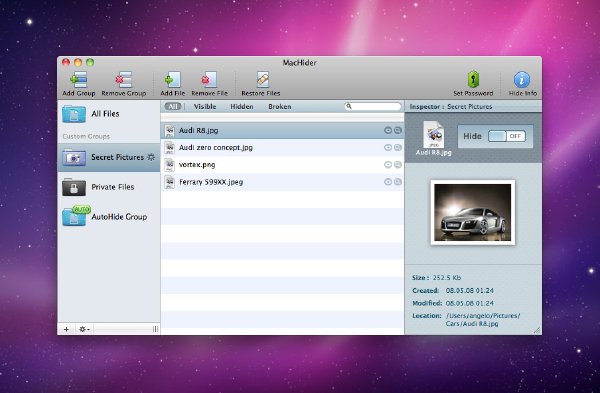Viewport: 600px width, 393px height.
Task: Click first round icon on vortex.png row
Action: click(388, 165)
